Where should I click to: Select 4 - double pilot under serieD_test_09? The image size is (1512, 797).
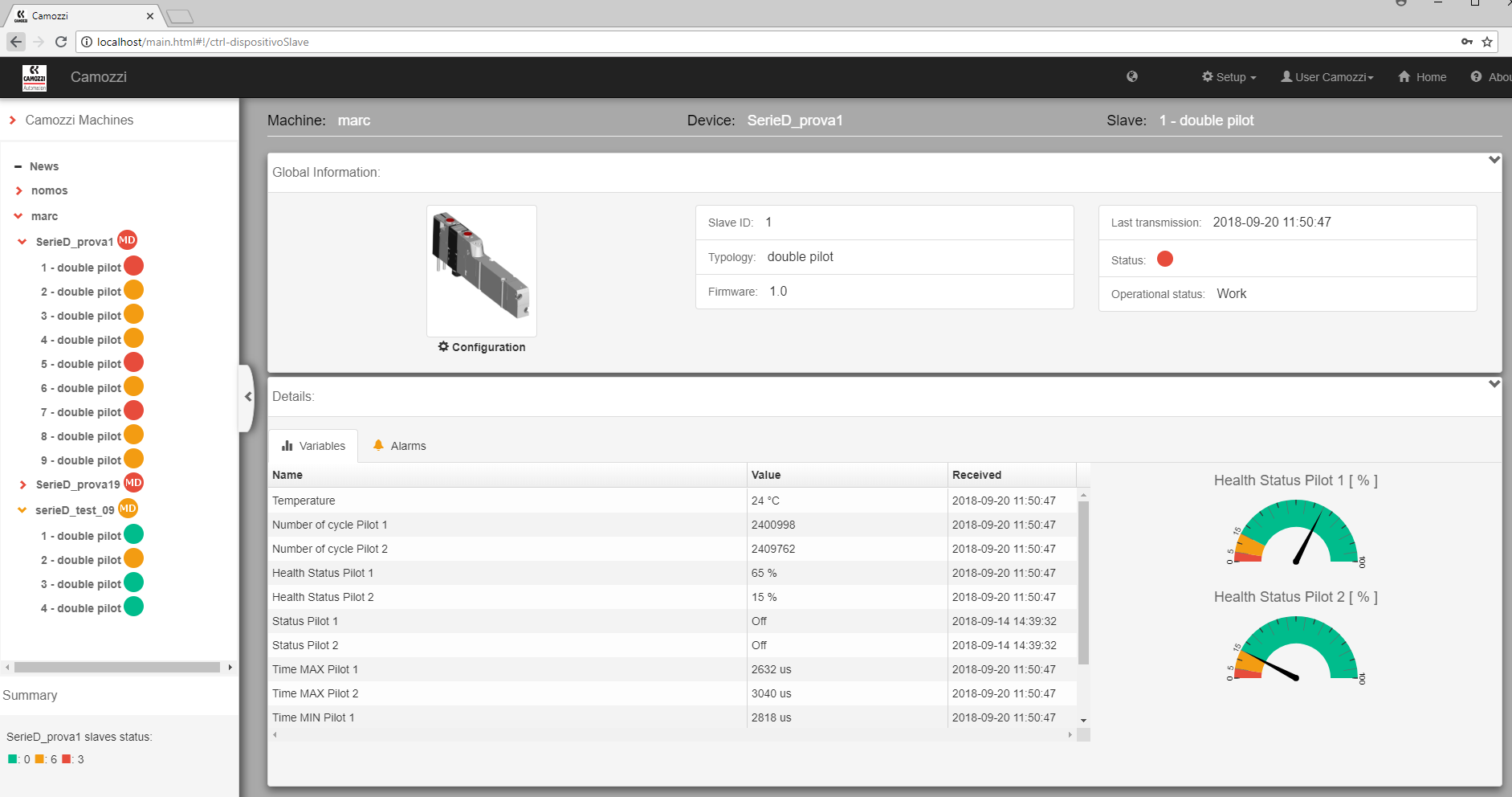[x=81, y=608]
